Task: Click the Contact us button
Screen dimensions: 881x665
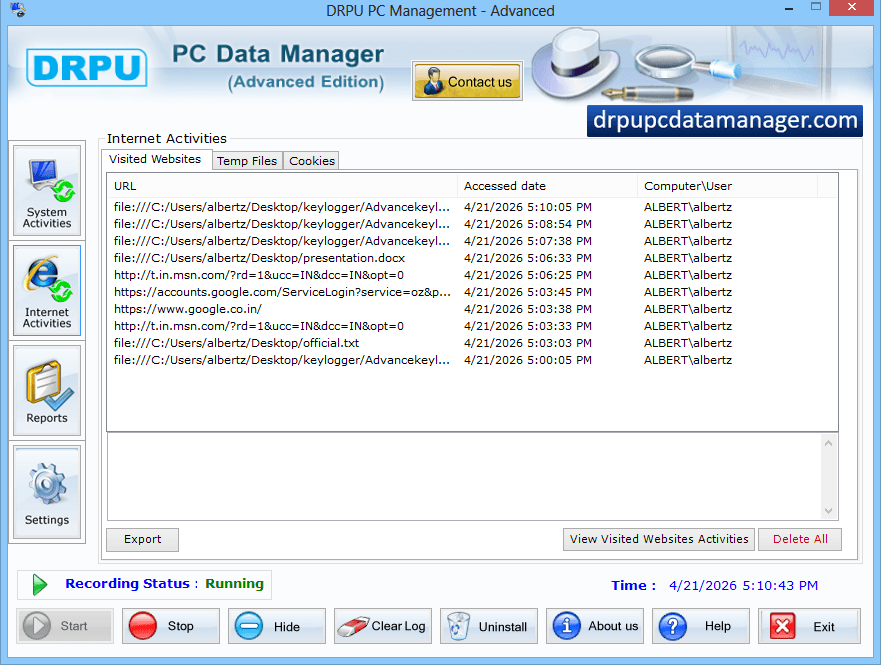Action: [467, 81]
